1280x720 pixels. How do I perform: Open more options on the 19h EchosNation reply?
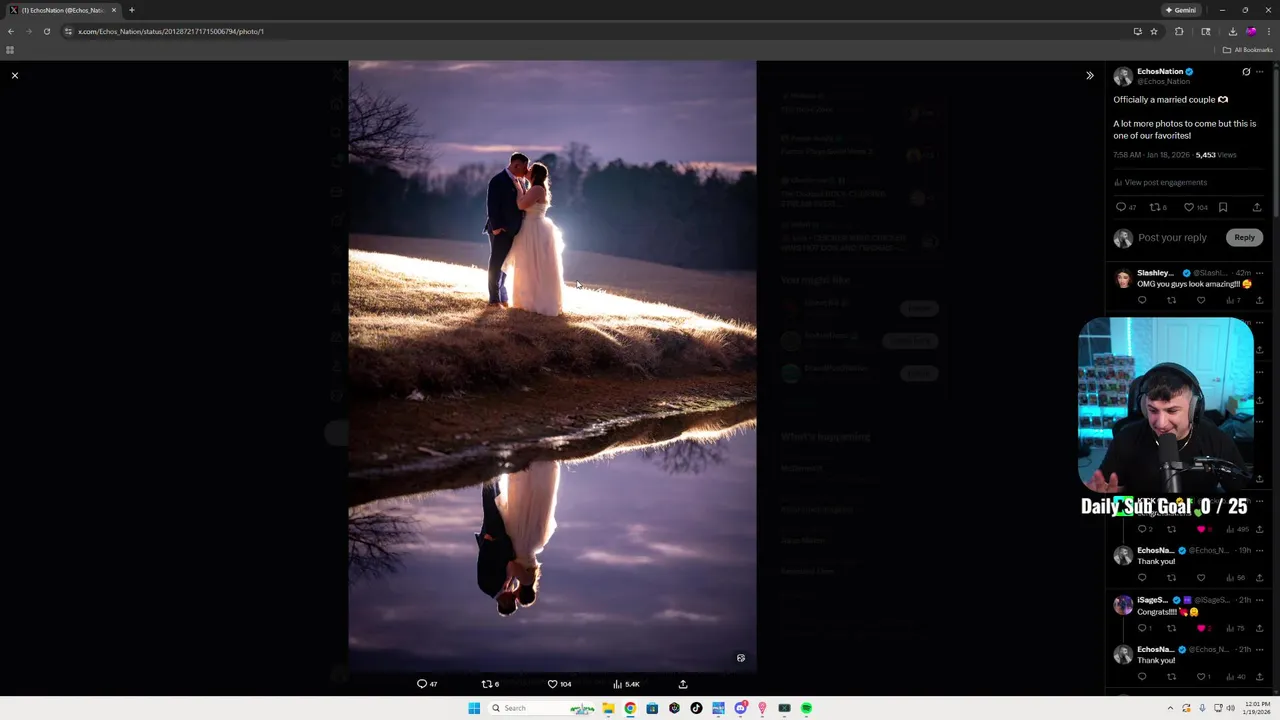pos(1260,550)
